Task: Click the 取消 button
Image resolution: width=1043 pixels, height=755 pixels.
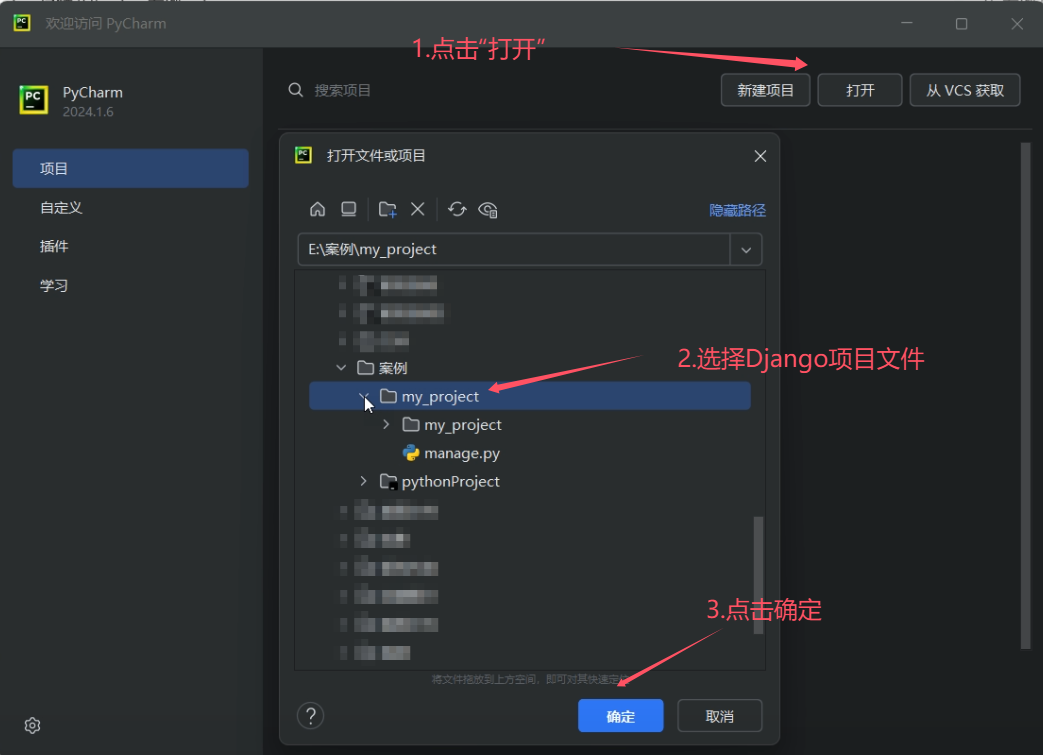Action: [x=720, y=716]
